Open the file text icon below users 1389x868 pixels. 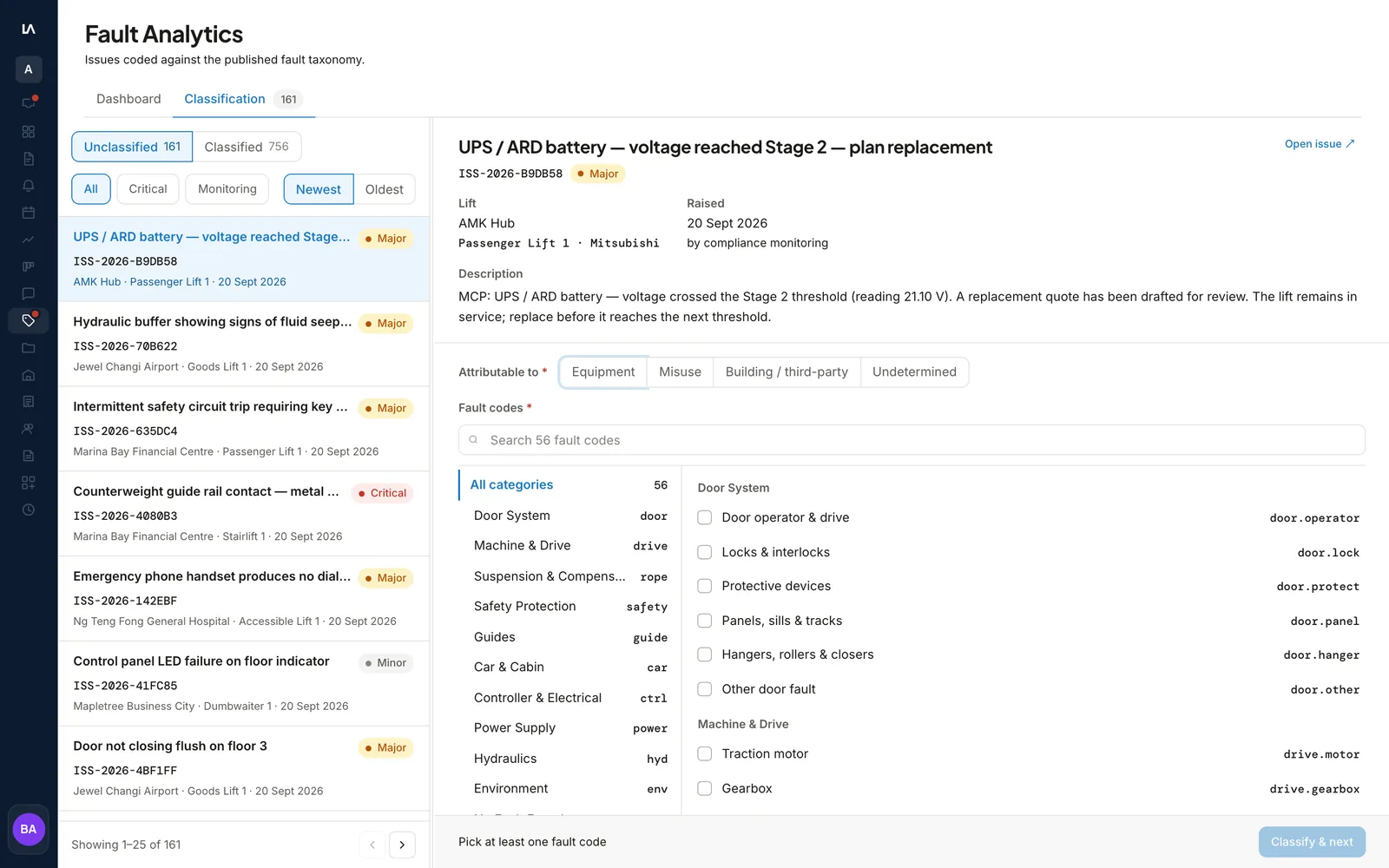click(29, 456)
